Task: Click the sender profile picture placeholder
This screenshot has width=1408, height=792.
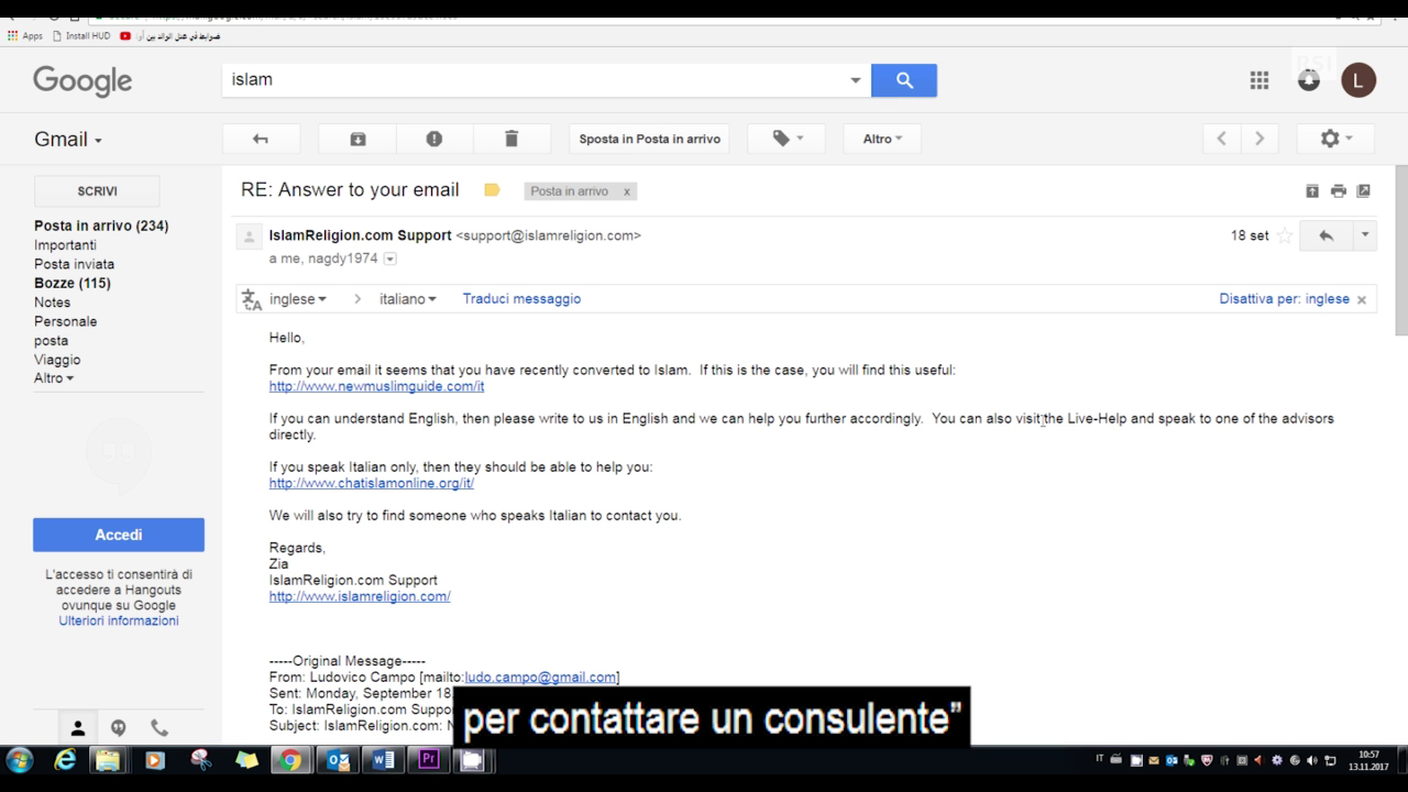Action: click(x=249, y=237)
